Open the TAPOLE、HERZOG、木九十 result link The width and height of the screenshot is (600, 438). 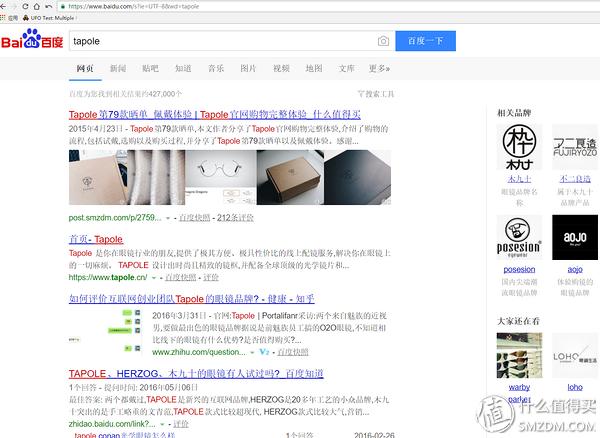point(196,374)
